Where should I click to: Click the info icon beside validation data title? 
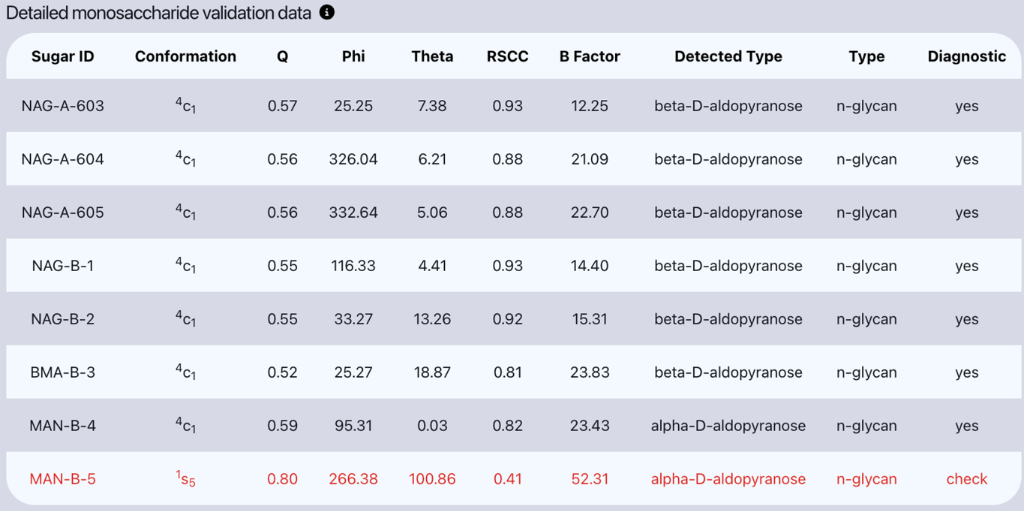327,13
